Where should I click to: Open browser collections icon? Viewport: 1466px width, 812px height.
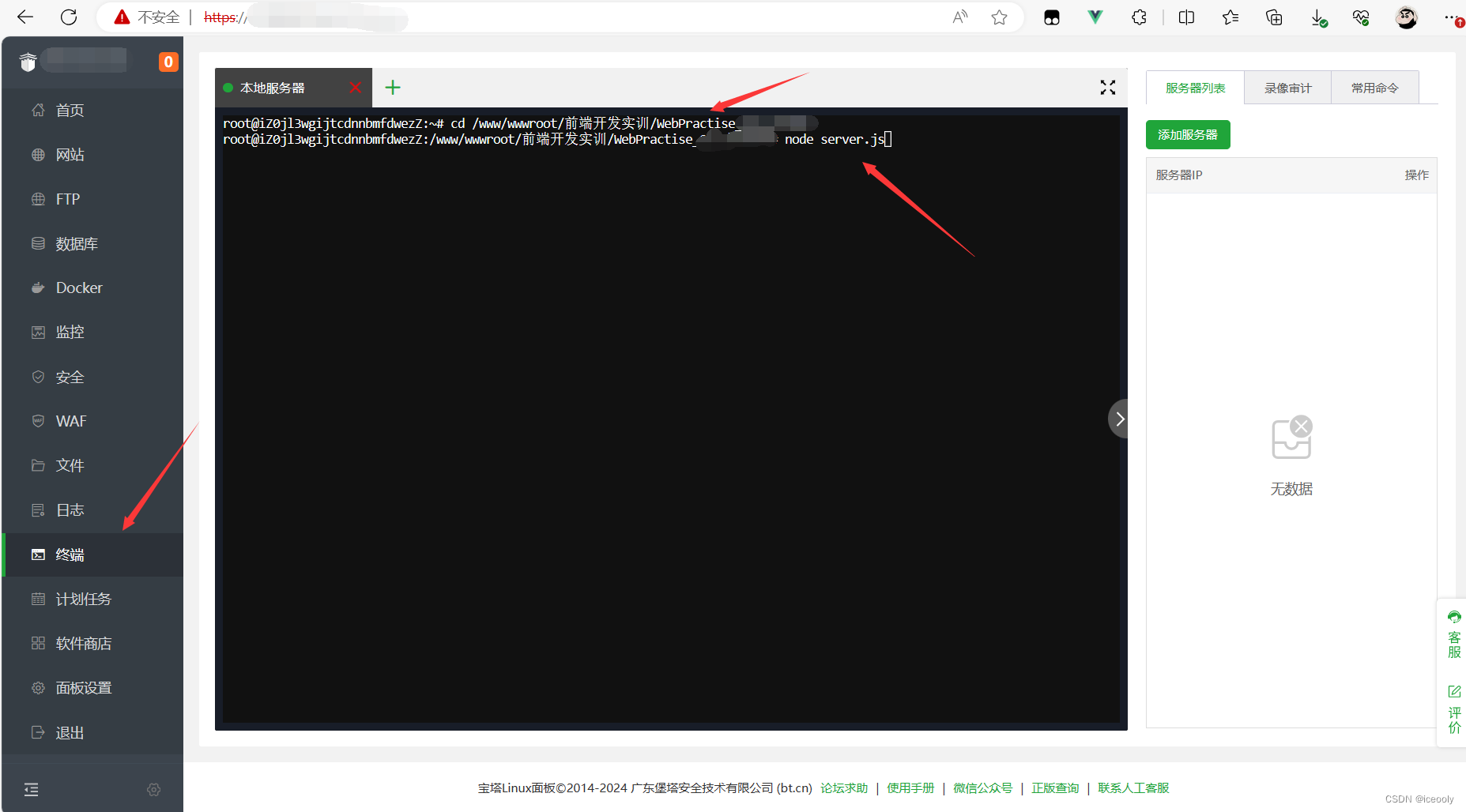coord(1274,17)
